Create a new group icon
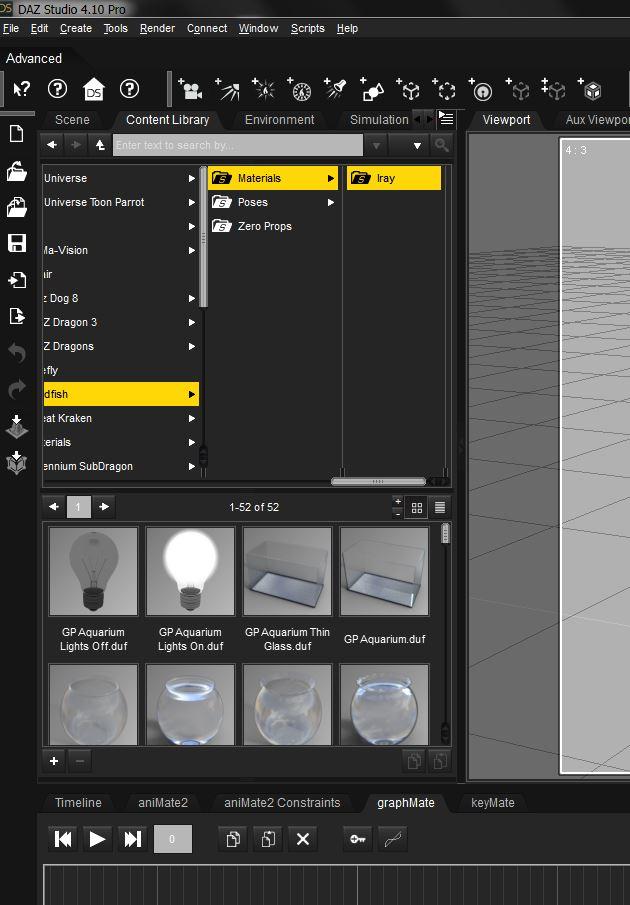The image size is (630, 905). (x=445, y=89)
